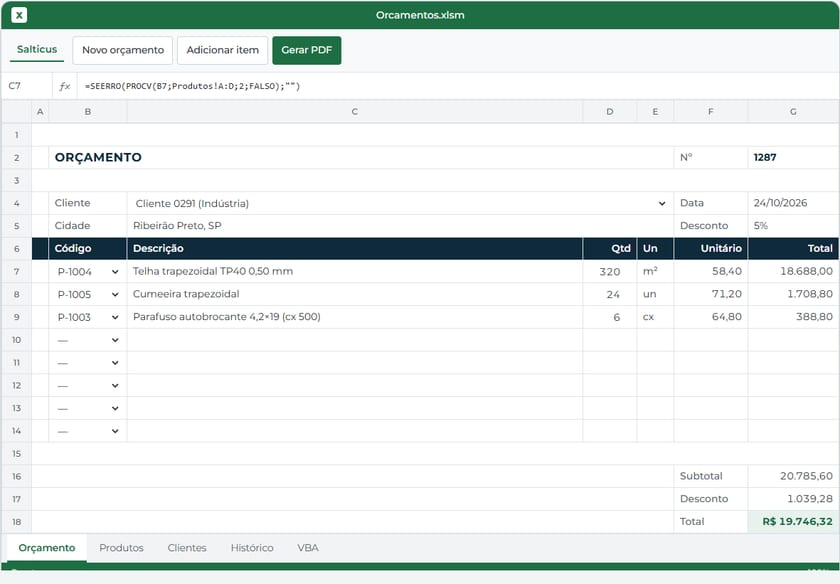This screenshot has width=840, height=584.
Task: Switch to the Histórico sheet tab
Action: coord(252,548)
